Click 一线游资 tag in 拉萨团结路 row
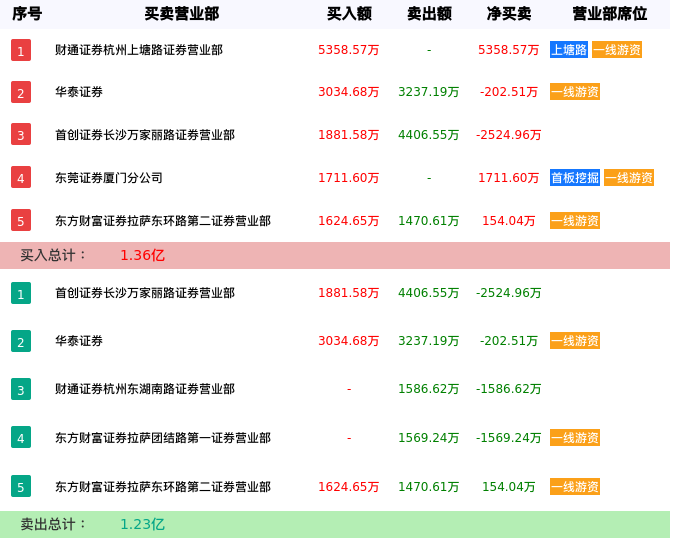This screenshot has height=540, width=676. [x=575, y=438]
